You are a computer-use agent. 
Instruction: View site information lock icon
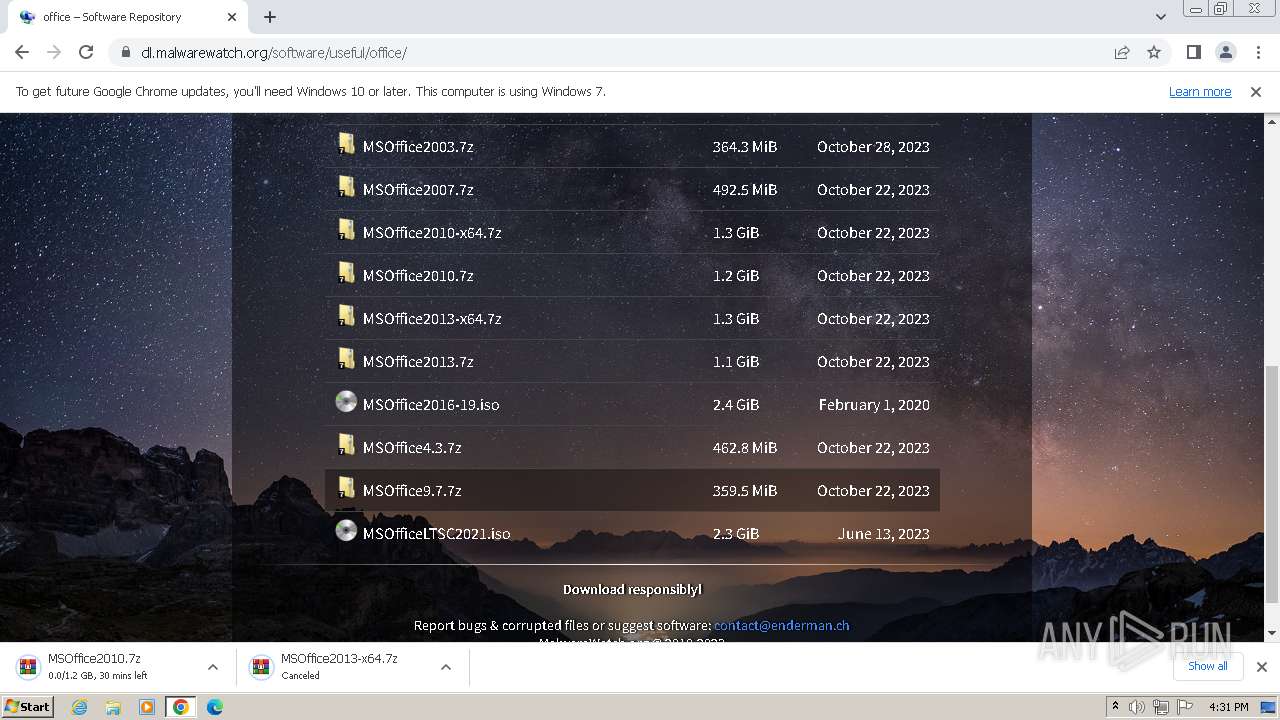click(125, 52)
